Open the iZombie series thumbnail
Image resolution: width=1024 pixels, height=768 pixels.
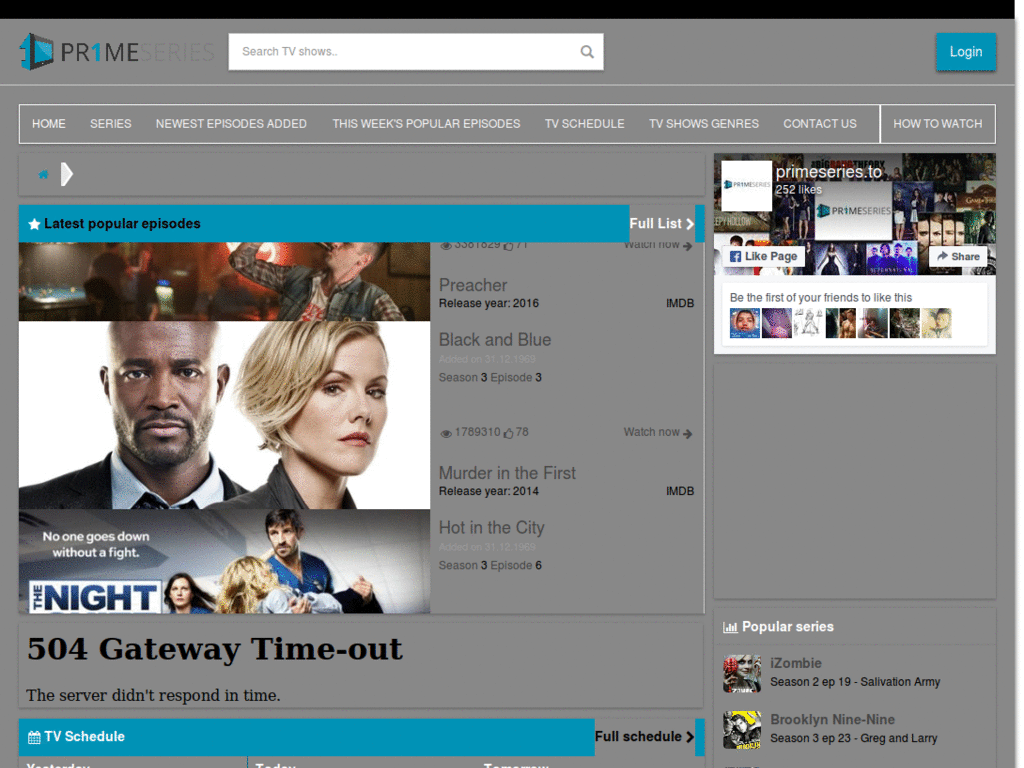coord(742,673)
